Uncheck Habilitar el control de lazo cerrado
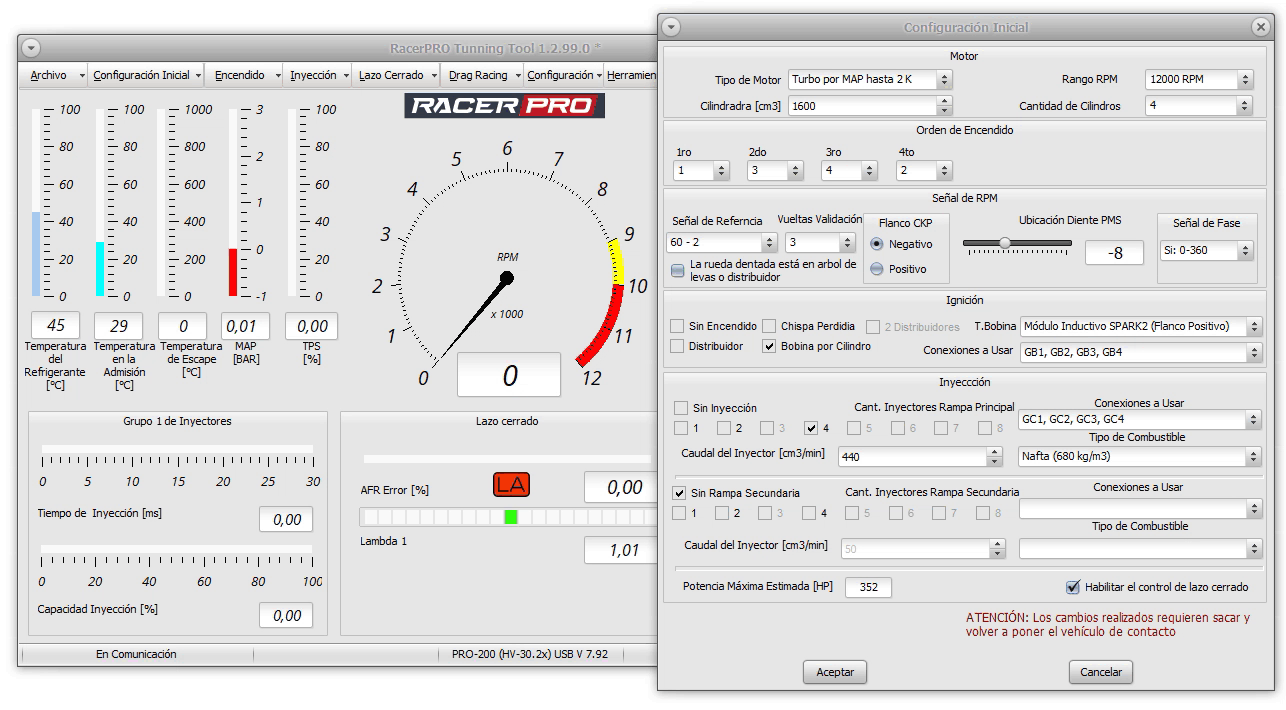 [x=1073, y=587]
